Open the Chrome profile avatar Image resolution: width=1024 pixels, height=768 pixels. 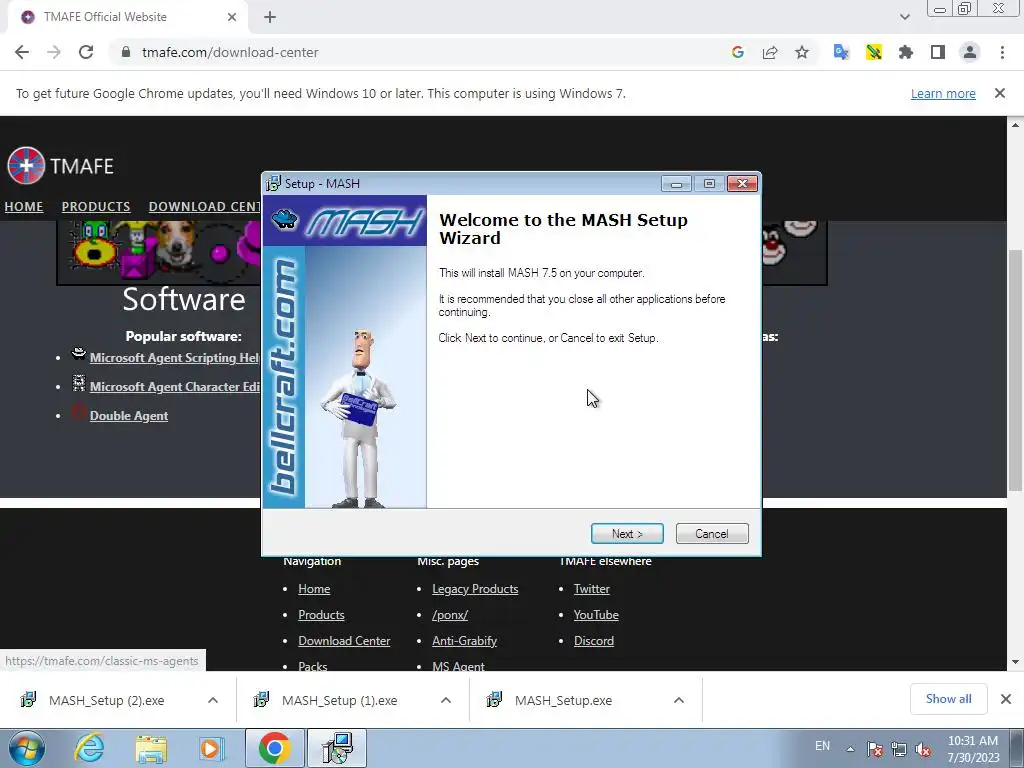tap(970, 52)
